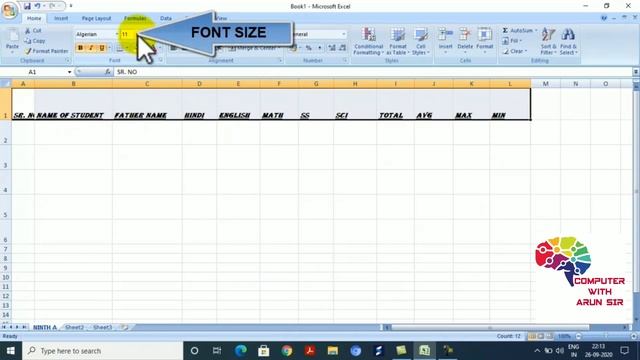Cut the selected cells
Image resolution: width=640 pixels, height=360 pixels.
coord(33,31)
